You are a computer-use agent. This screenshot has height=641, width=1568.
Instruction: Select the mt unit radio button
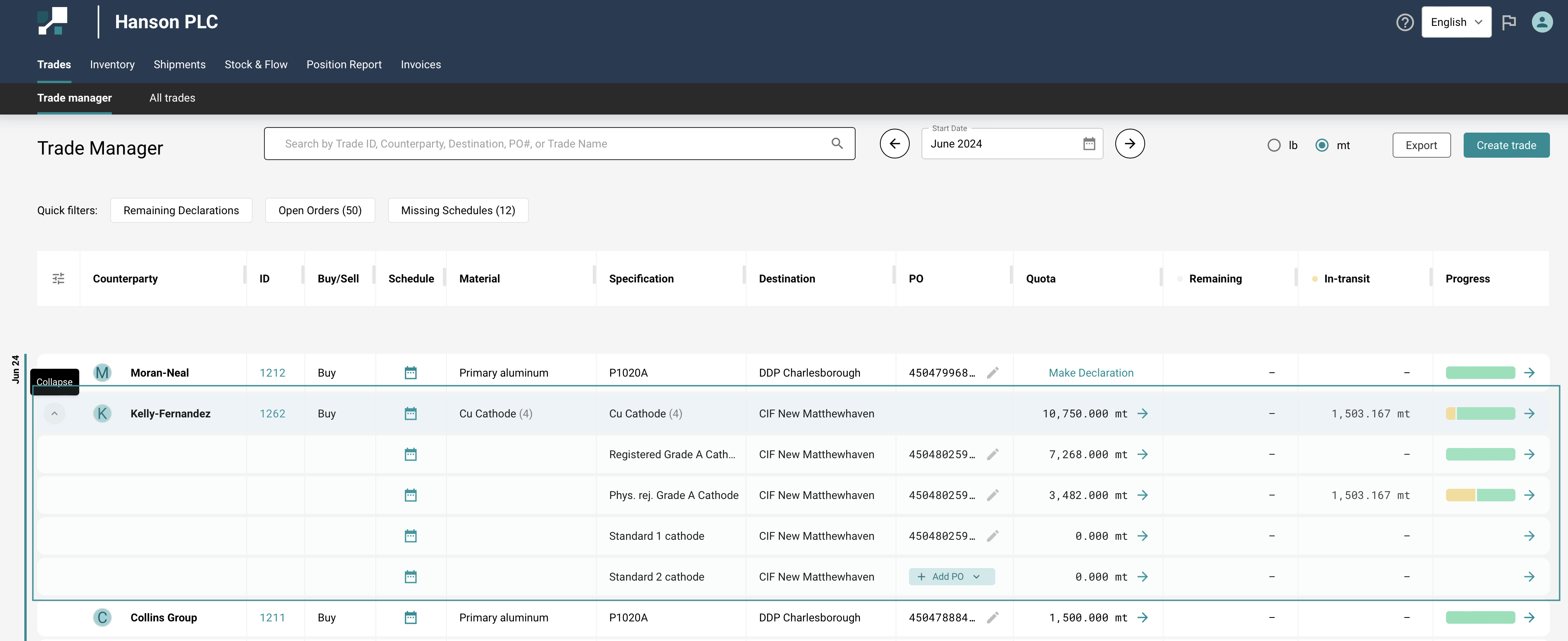point(1322,146)
